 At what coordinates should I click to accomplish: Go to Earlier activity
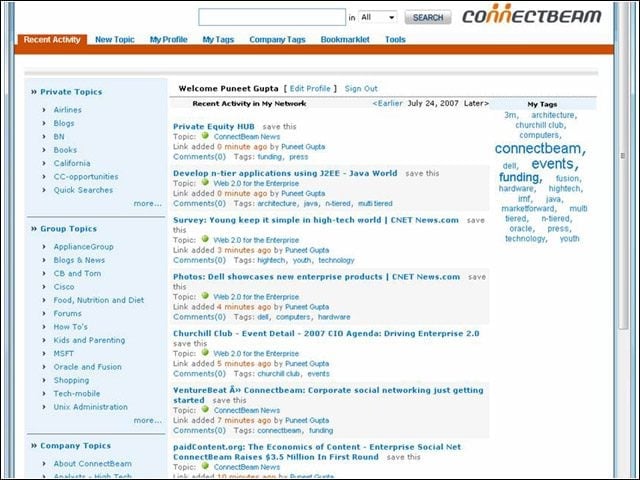387,103
